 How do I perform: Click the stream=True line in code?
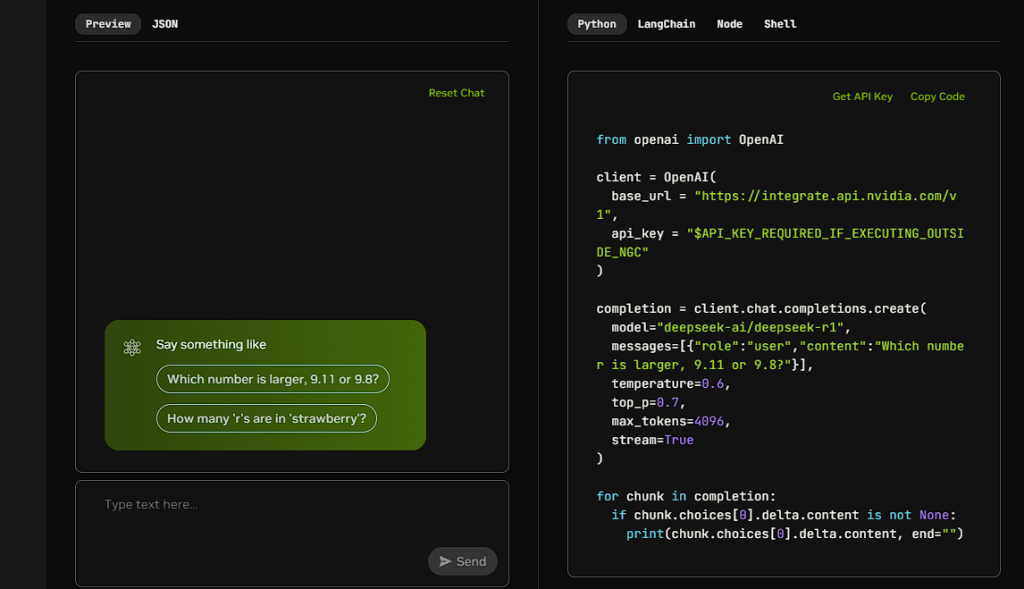652,440
